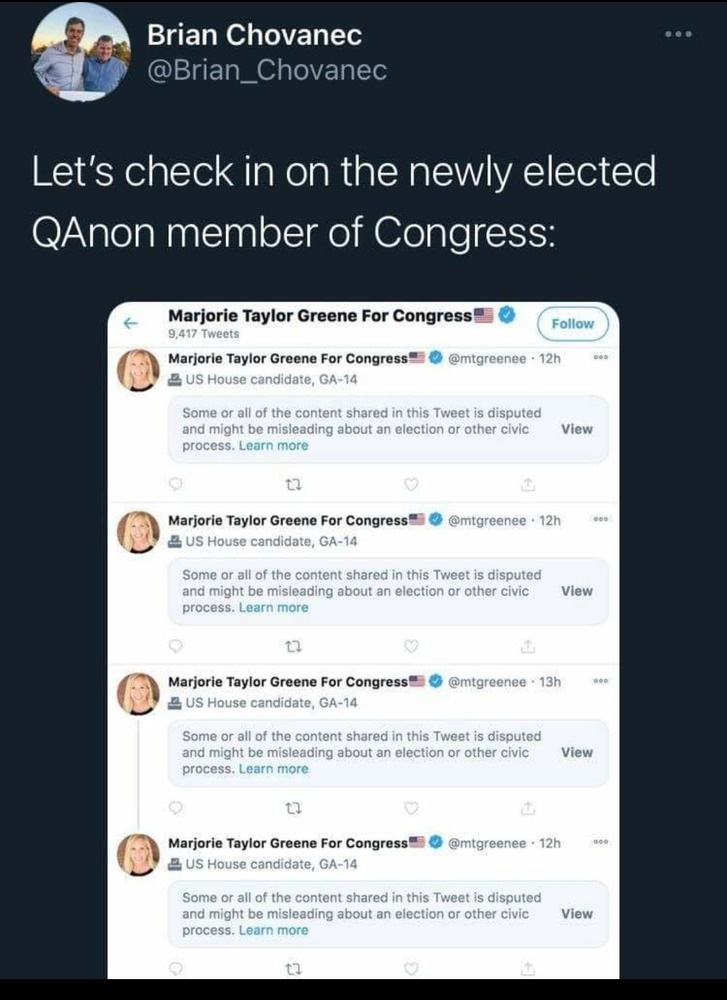The height and width of the screenshot is (1000, 727).
Task: Click the retweet icon under the first tweet
Action: 294,484
